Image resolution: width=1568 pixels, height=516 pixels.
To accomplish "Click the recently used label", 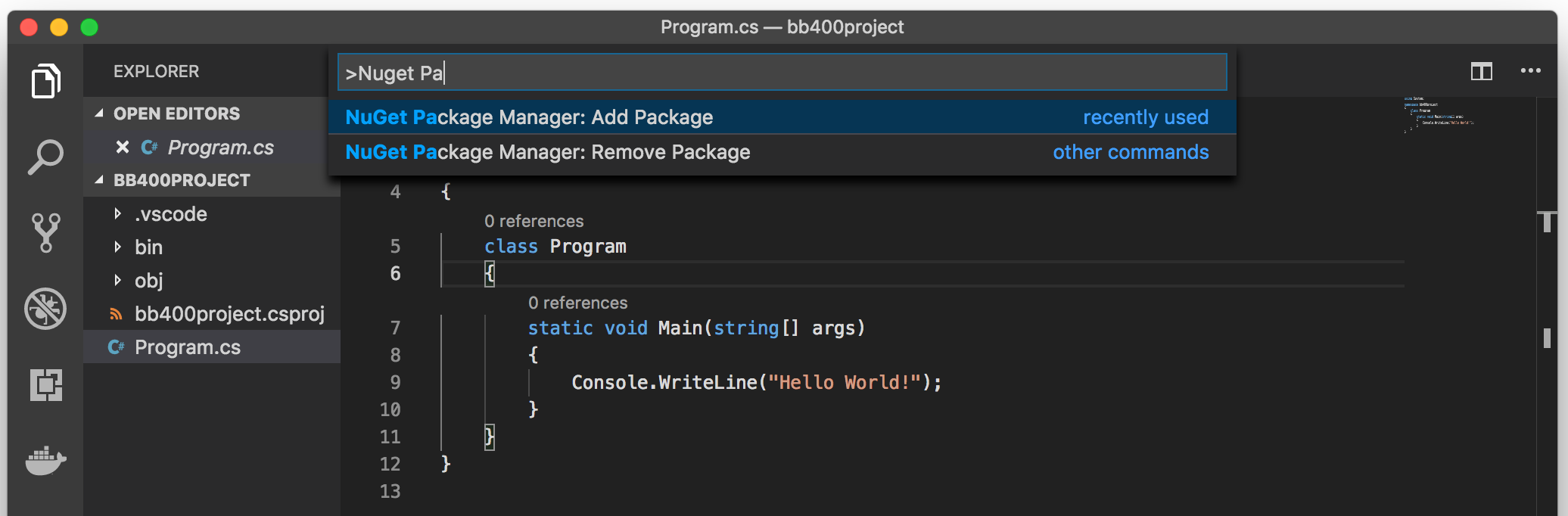I will pos(1146,117).
